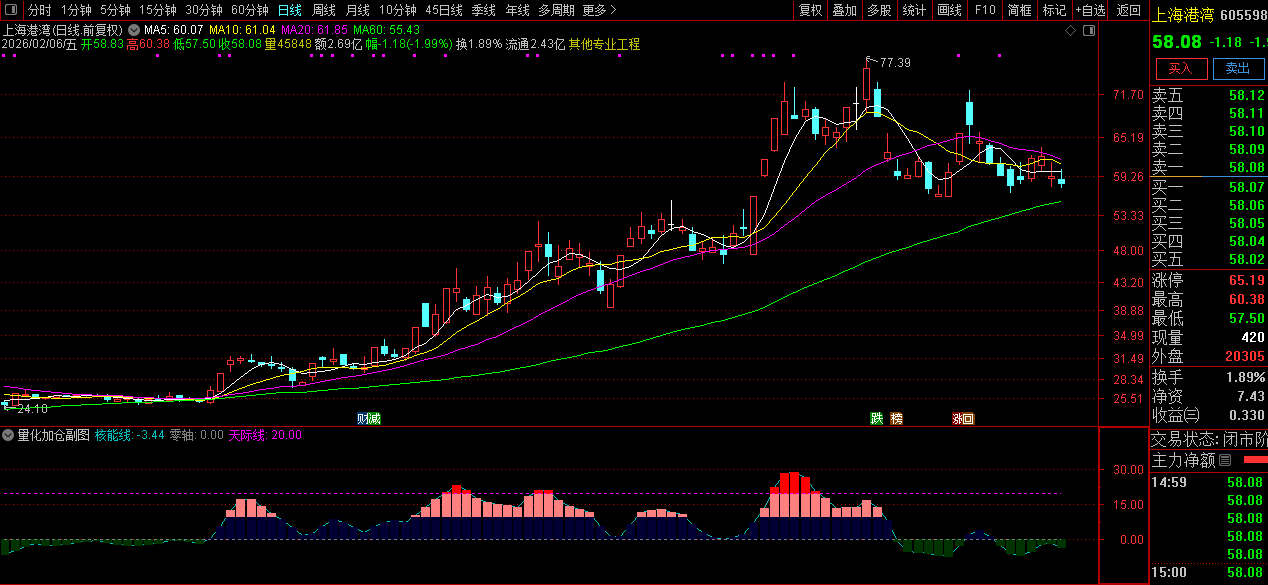Click the MA5: 60.07 indicator label

pyautogui.click(x=174, y=31)
